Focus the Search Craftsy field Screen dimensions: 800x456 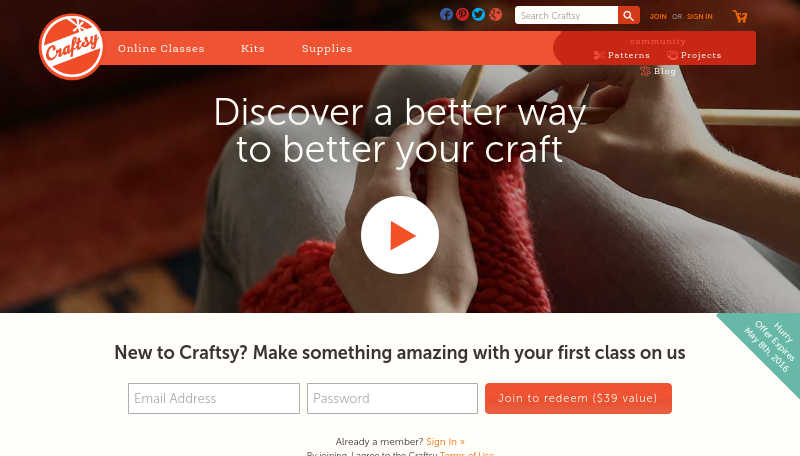(x=566, y=15)
